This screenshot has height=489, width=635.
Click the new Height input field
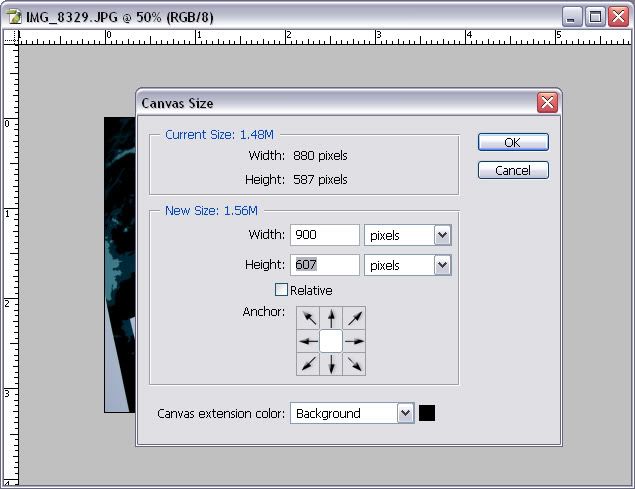[x=325, y=265]
